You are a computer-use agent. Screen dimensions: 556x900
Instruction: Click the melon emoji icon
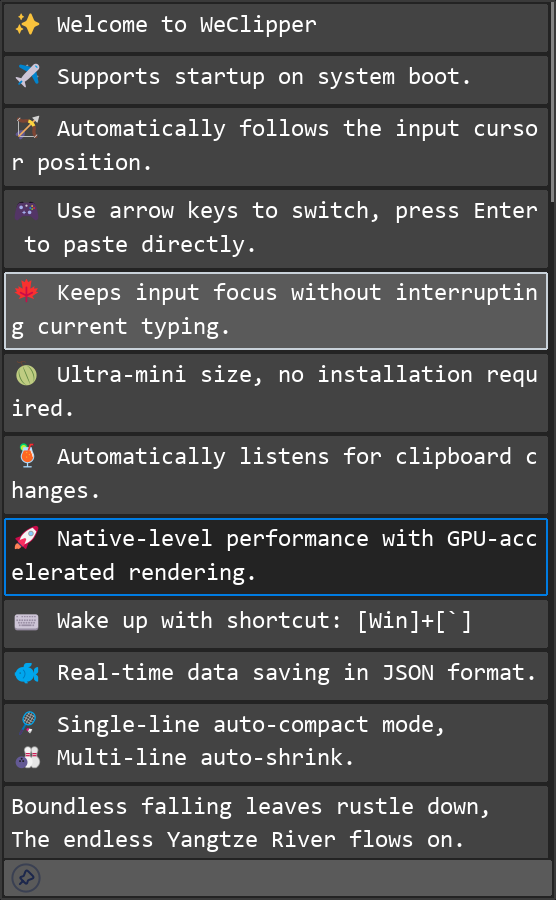(27, 374)
